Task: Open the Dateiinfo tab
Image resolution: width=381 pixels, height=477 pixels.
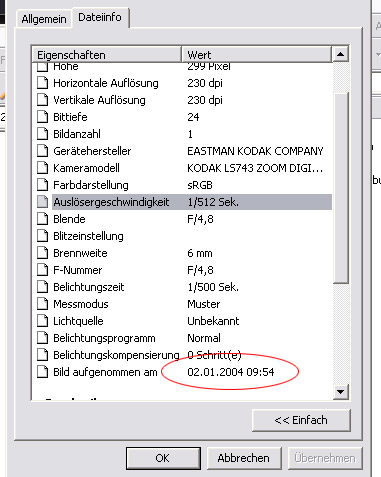Action: 100,17
